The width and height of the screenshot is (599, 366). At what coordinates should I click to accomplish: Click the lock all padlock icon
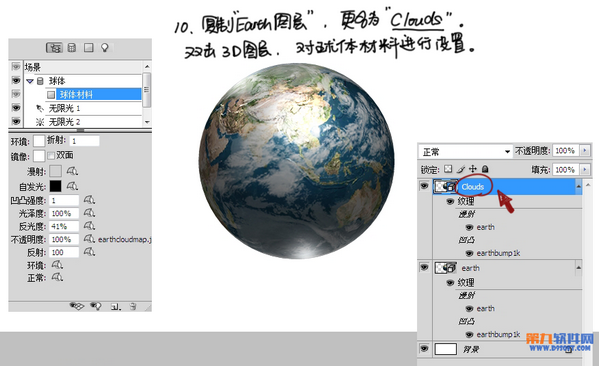(485, 168)
